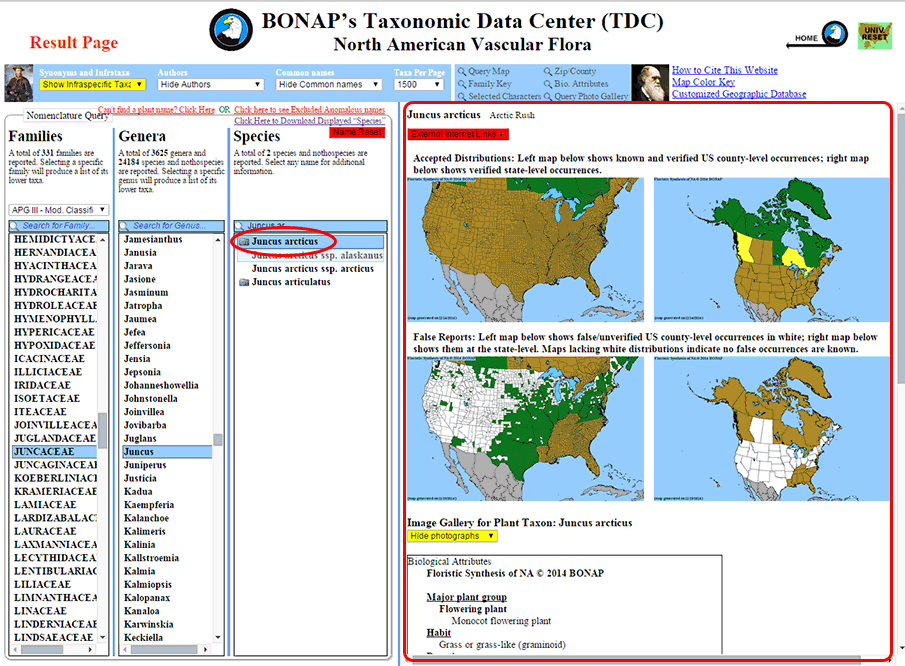
Task: Click the Families list vertical scrollbar thumb
Action: 103,430
